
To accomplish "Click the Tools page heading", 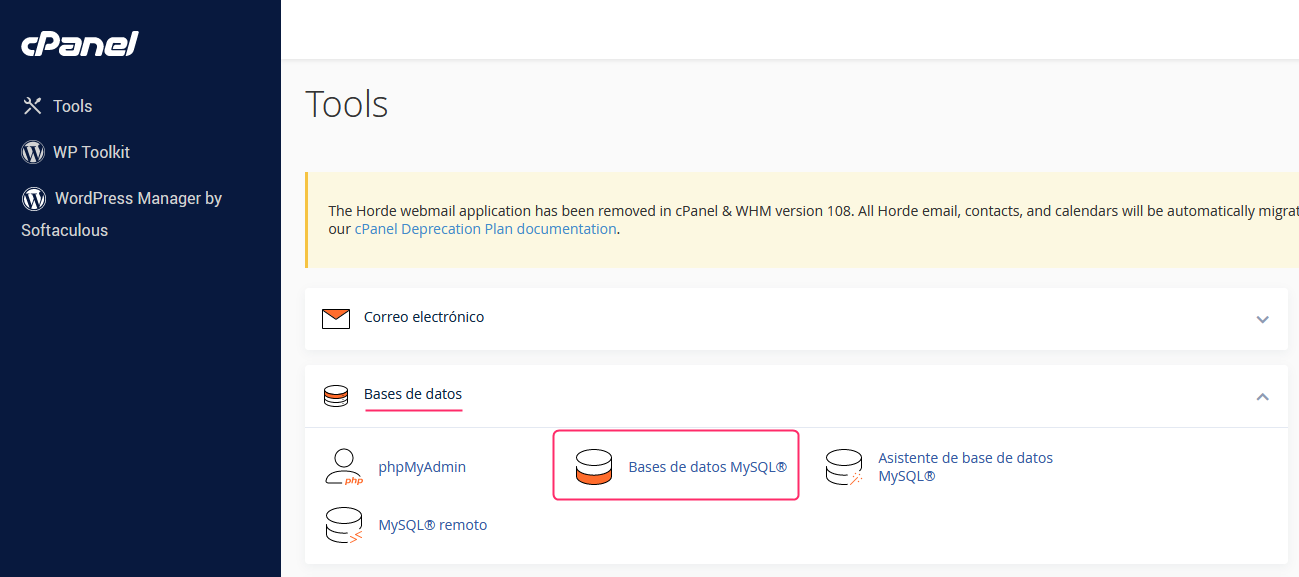I will click(x=346, y=104).
